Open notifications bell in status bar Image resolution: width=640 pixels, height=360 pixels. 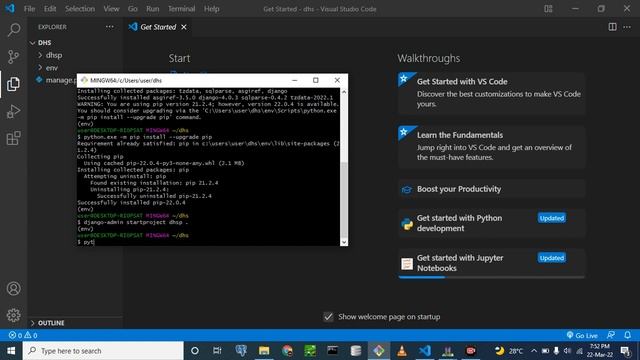tap(627, 335)
